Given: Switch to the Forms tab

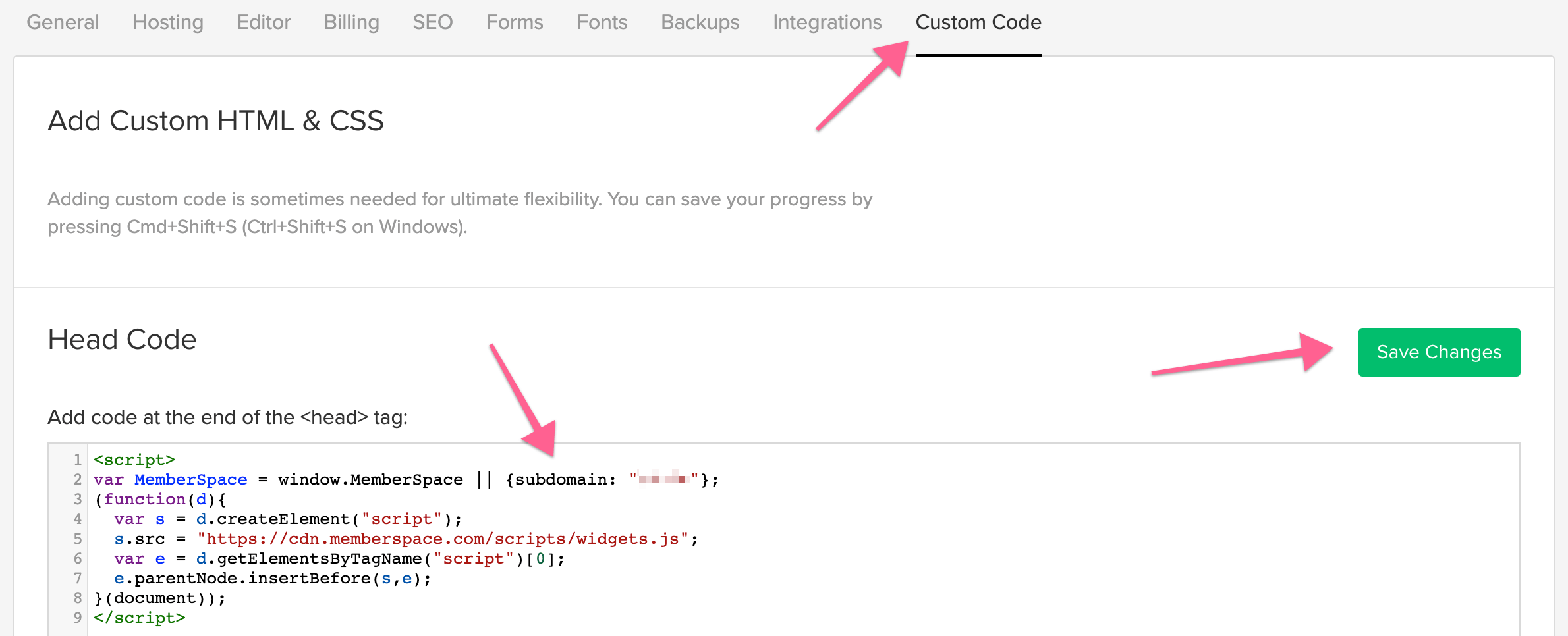Looking at the screenshot, I should pos(515,22).
